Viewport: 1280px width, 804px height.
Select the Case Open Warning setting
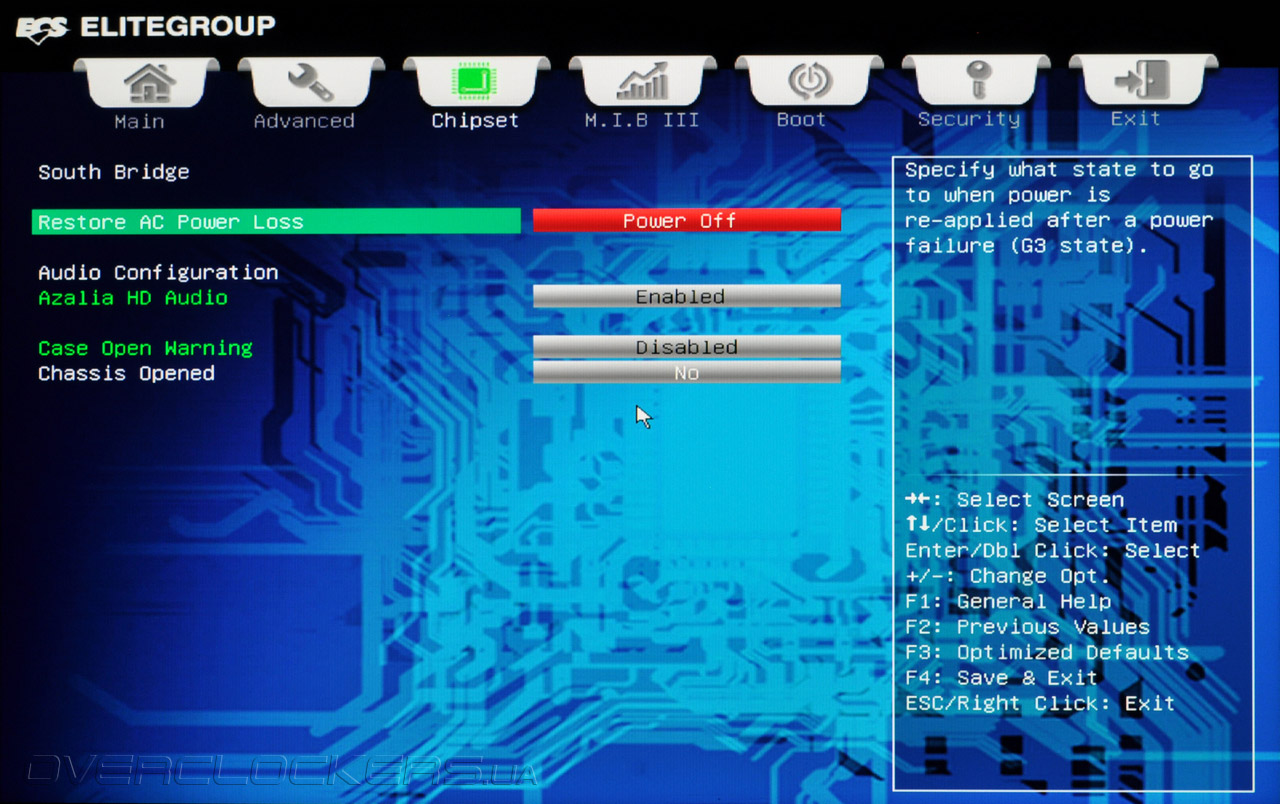click(145, 348)
